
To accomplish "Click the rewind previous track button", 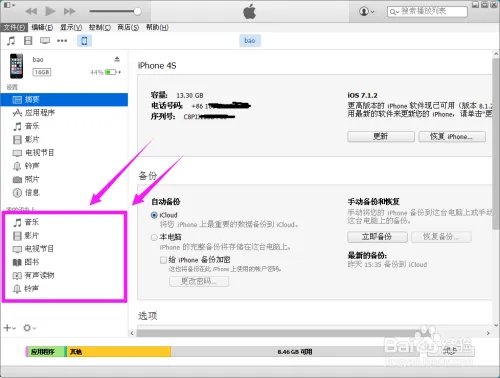I will coord(31,11).
